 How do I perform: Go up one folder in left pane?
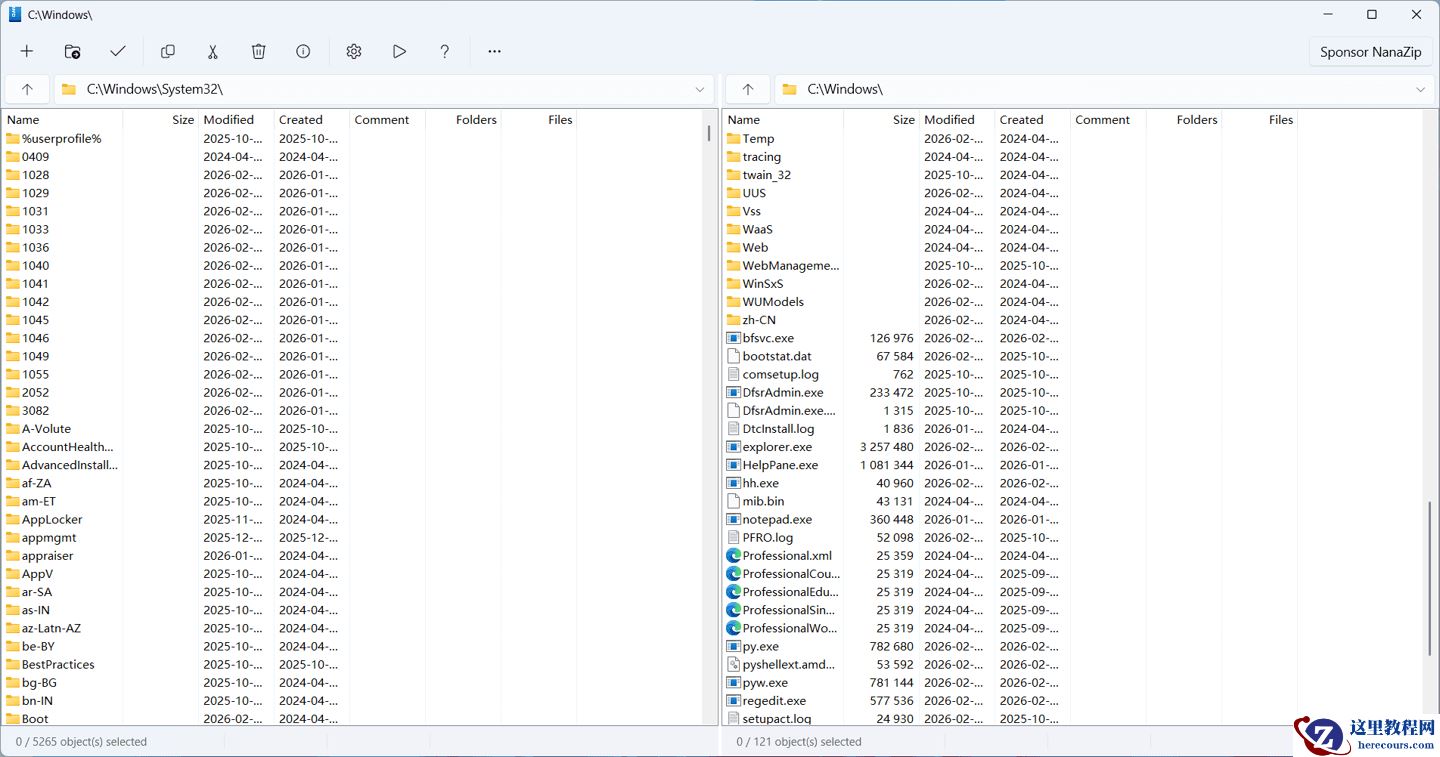click(27, 89)
